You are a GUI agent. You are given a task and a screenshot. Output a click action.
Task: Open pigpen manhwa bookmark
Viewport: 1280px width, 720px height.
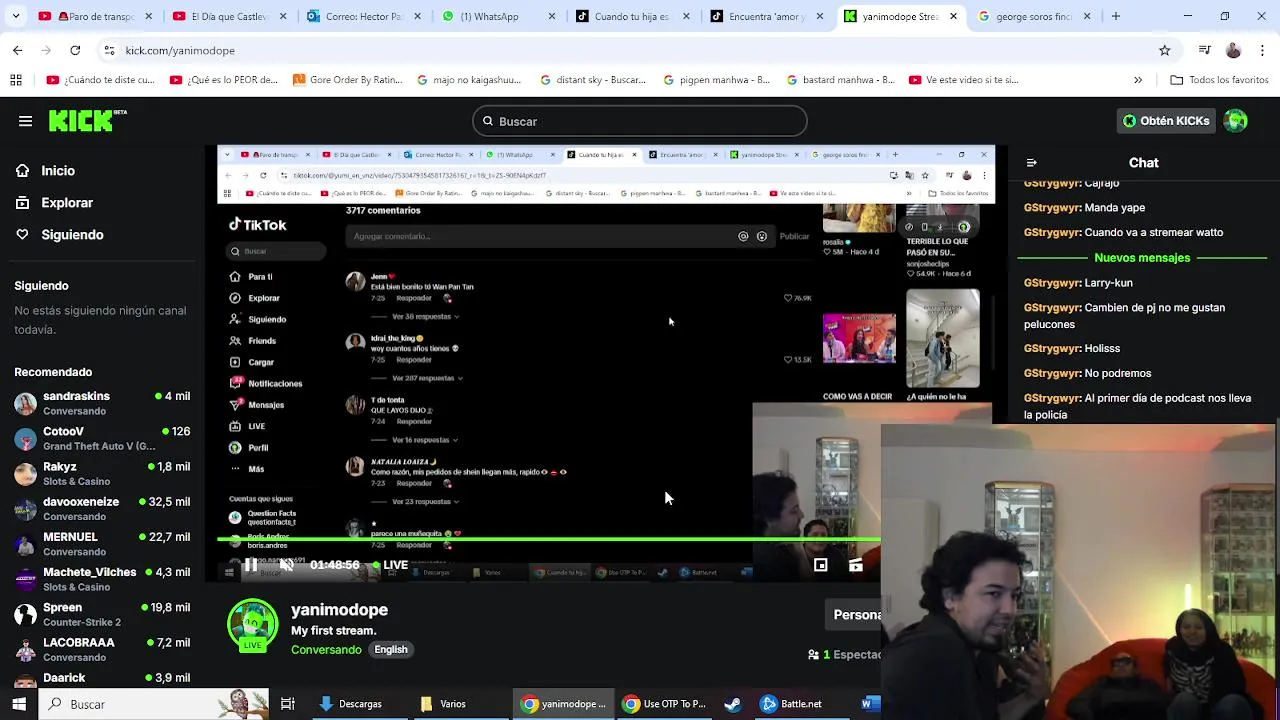tap(716, 80)
